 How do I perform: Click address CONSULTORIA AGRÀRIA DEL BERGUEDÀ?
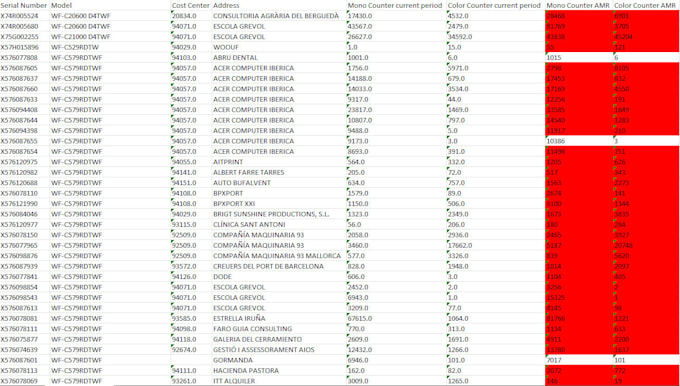tap(276, 16)
